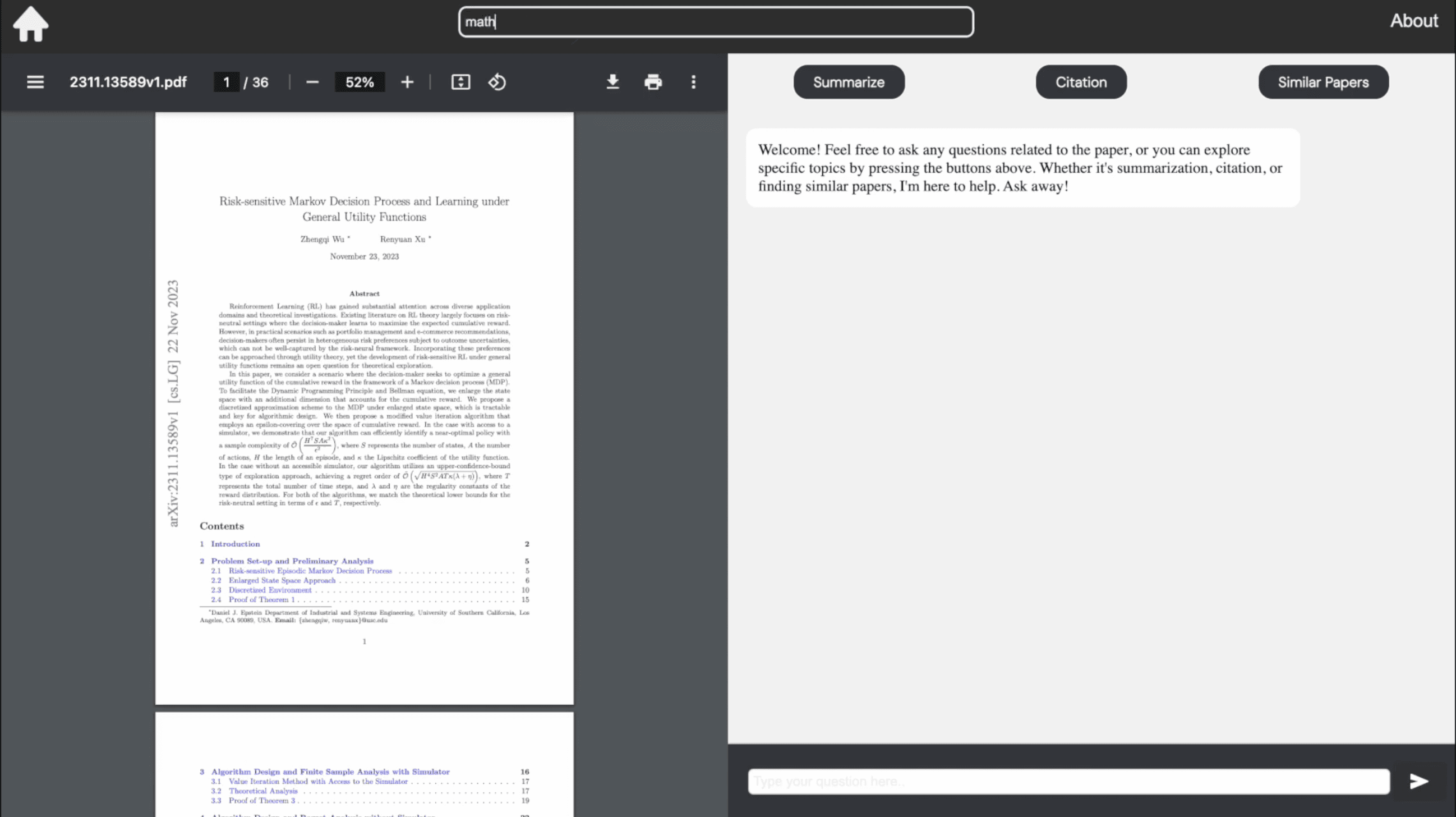Go to the home page icon

30,24
